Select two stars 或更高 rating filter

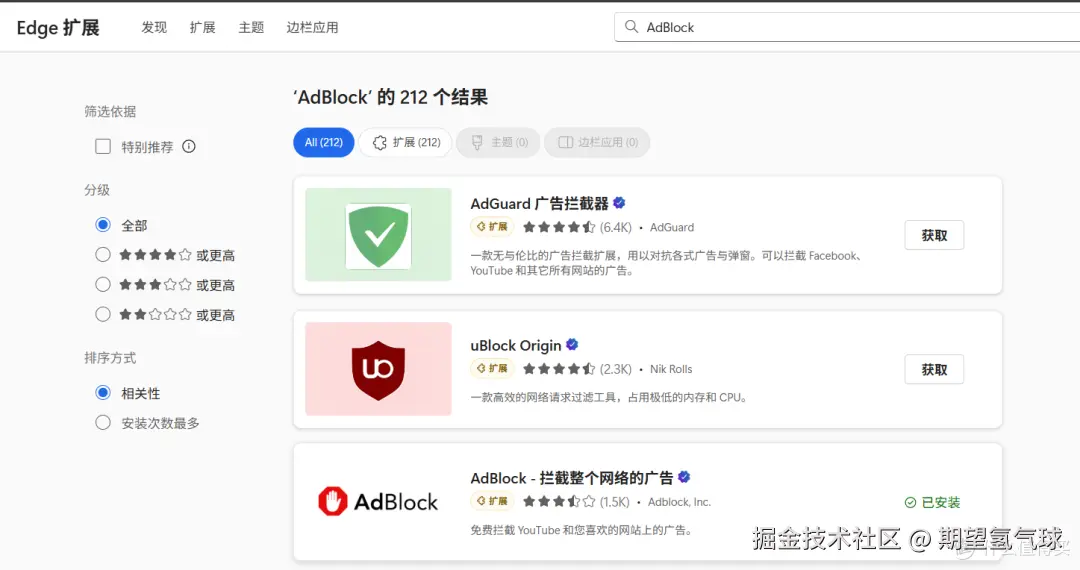[103, 315]
